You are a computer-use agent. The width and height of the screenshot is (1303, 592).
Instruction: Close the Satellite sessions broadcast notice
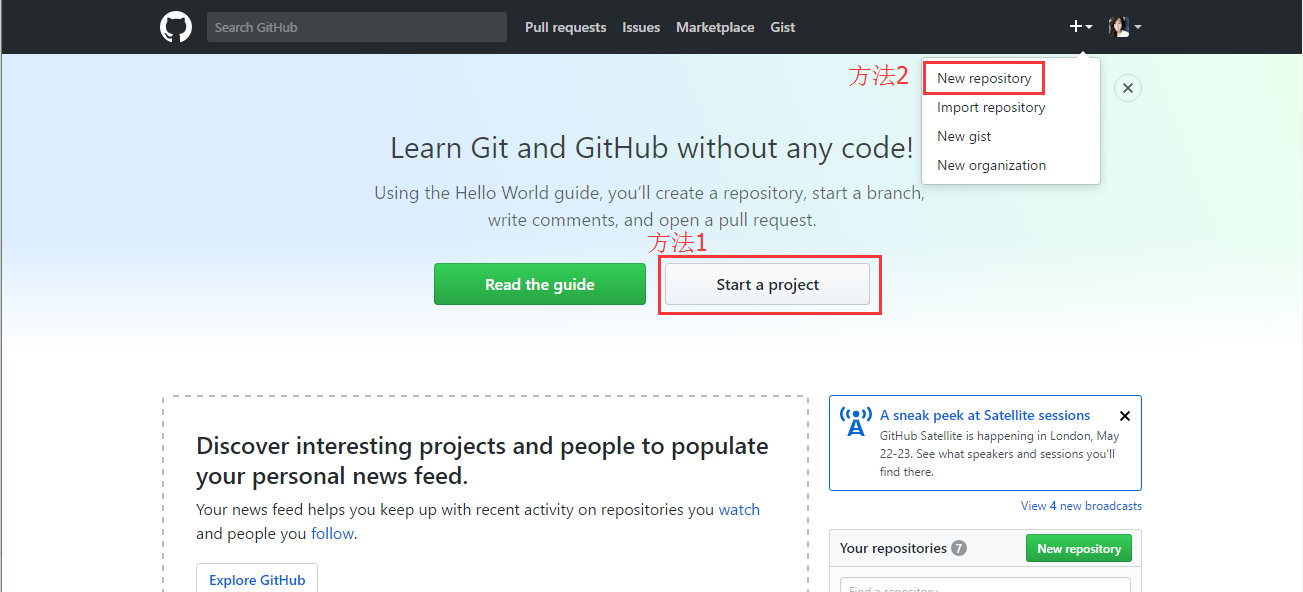(x=1125, y=416)
